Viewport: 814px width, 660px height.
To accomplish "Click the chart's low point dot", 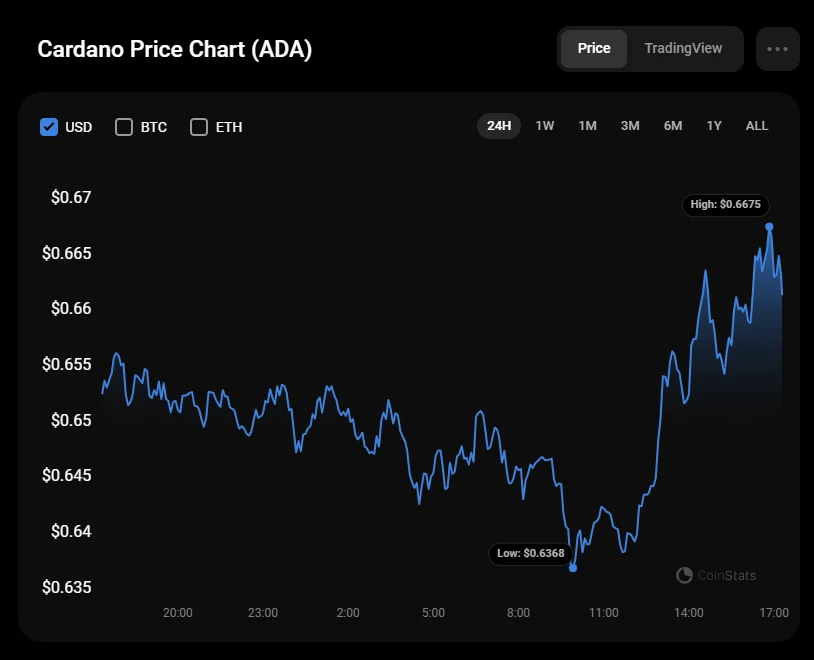I will coord(573,568).
